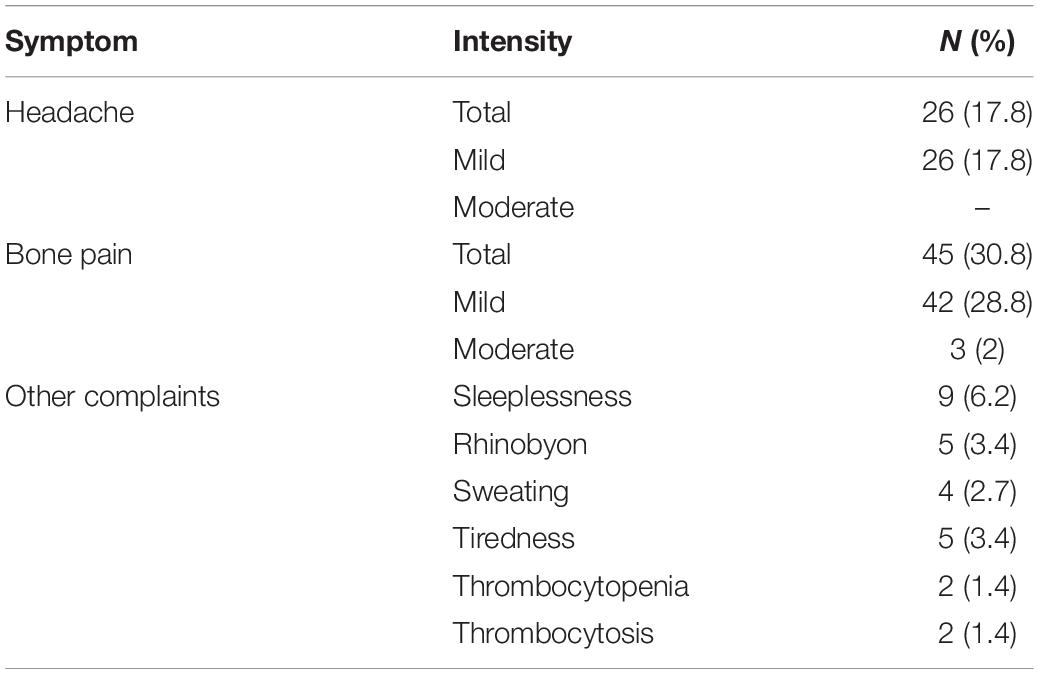The width and height of the screenshot is (1039, 674).
Task: Click the N (%) column header
Action: pos(977,42)
